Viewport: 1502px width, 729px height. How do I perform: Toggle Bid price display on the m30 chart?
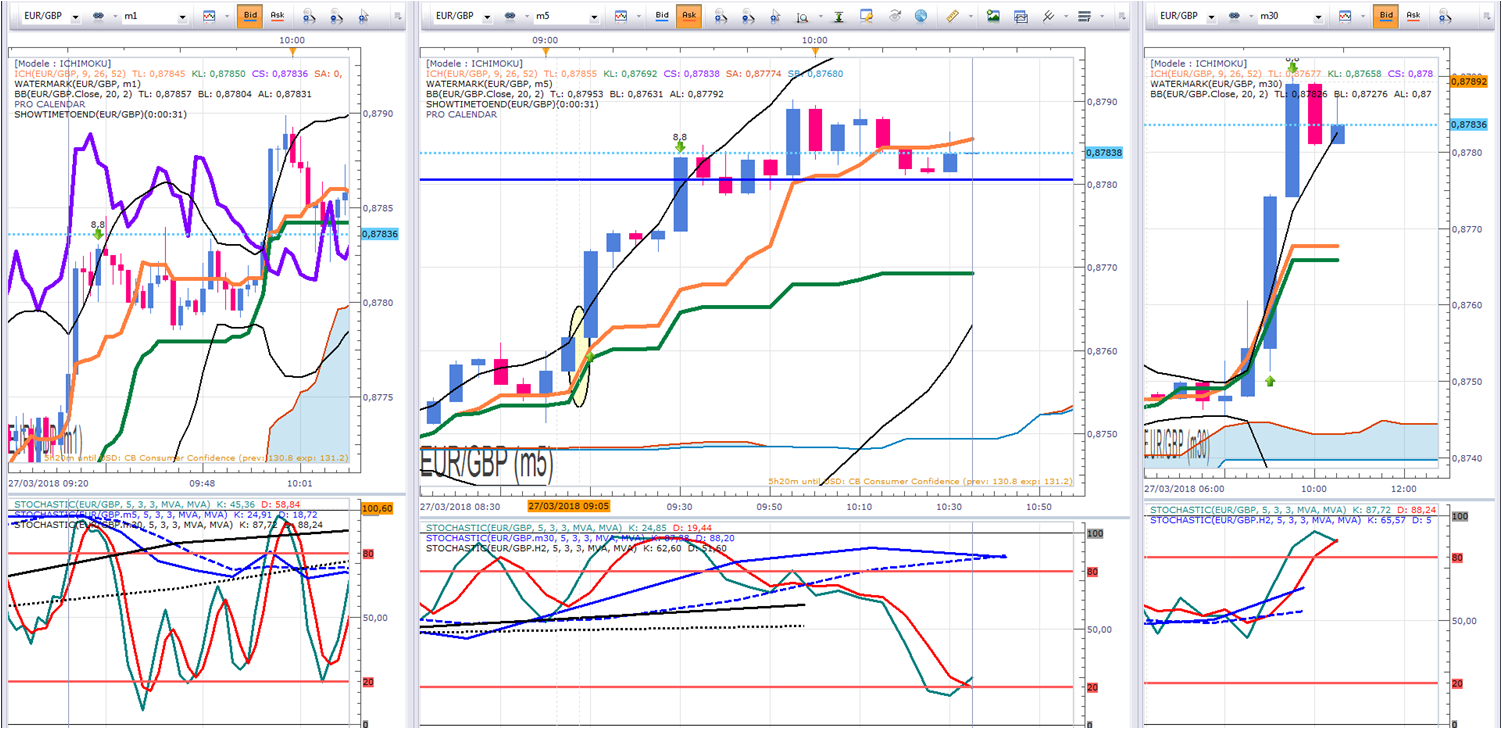tap(1386, 16)
